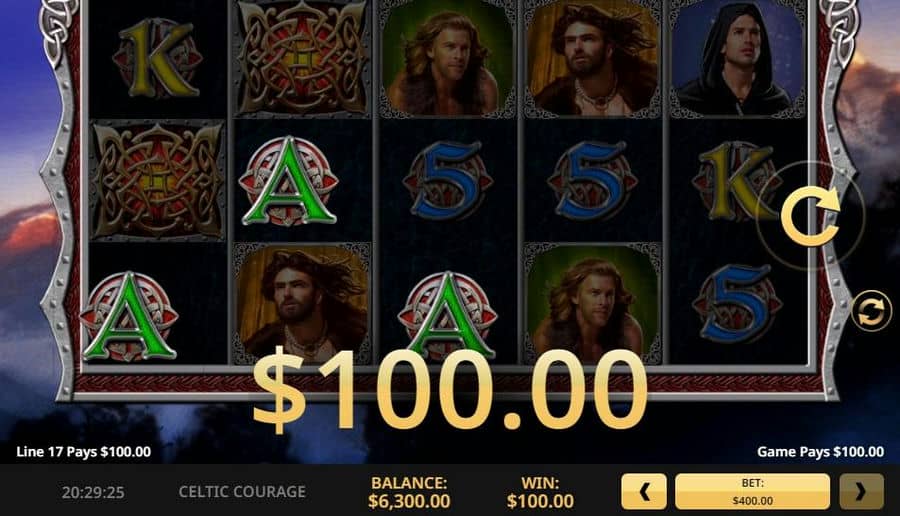Select the Celtic knot symbol on second reel top
900x516 pixels.
tap(302, 57)
